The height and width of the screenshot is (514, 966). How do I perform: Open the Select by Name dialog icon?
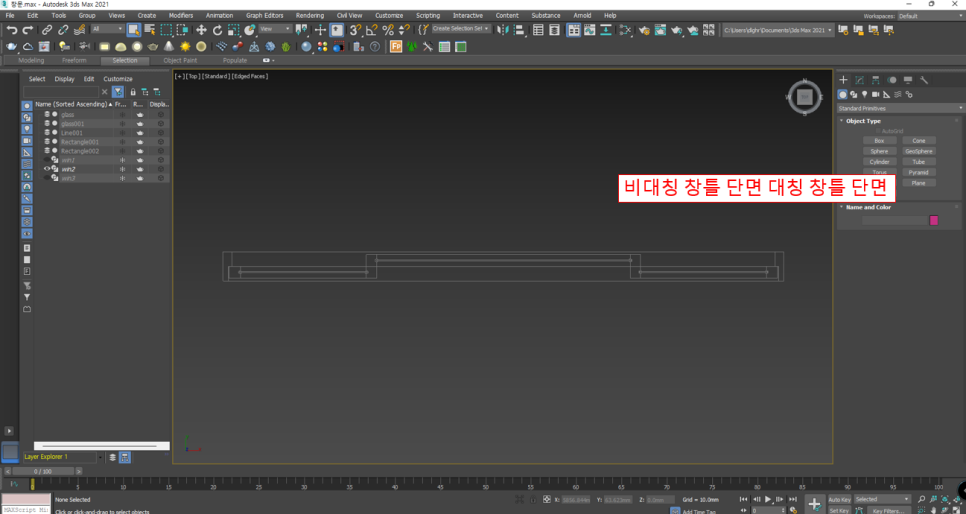pyautogui.click(x=150, y=30)
